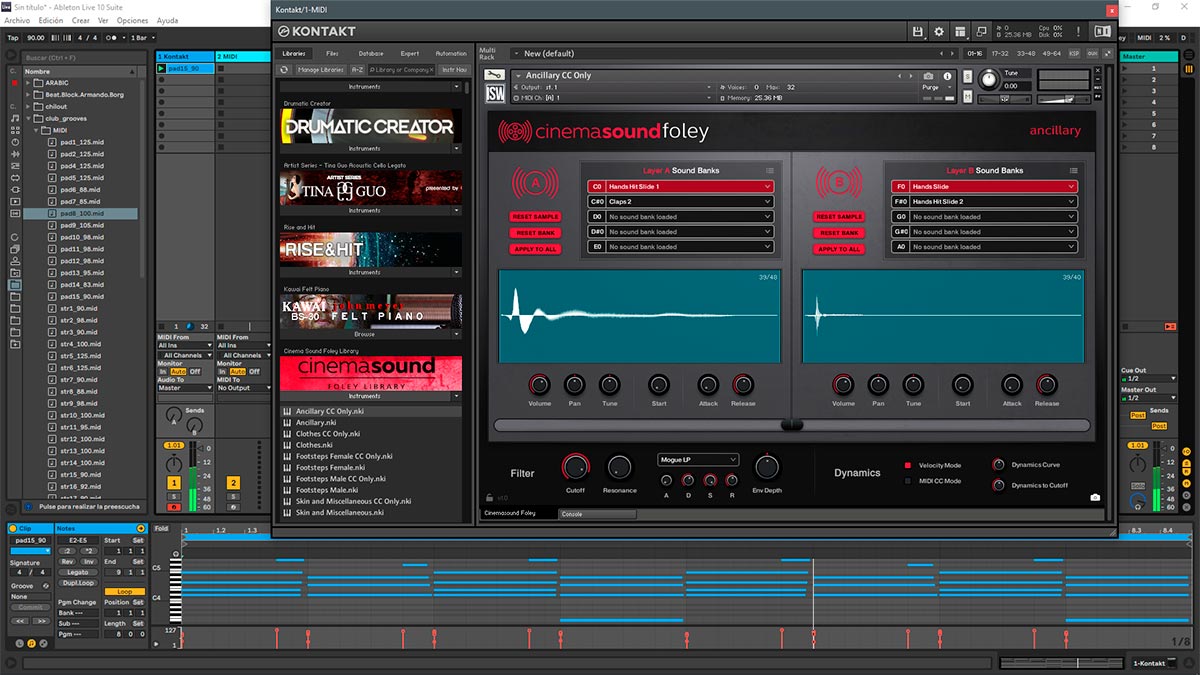Click Layer A APPLY TO ALL button

[x=535, y=248]
